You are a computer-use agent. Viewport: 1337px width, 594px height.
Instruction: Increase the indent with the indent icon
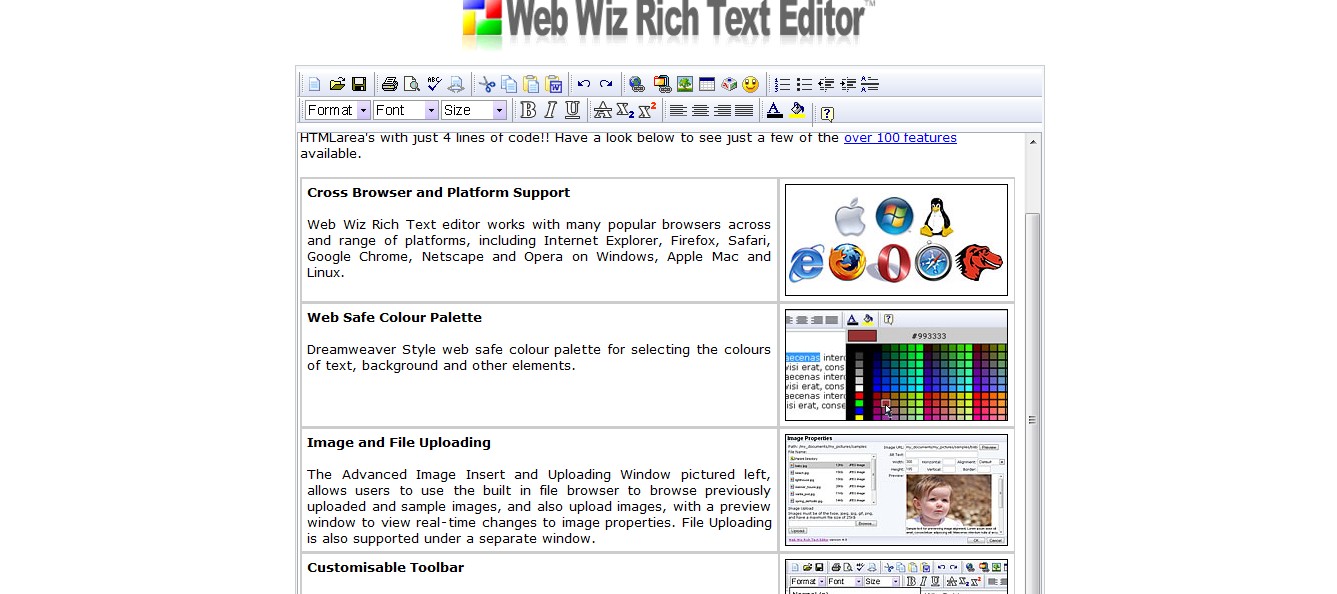tap(848, 84)
